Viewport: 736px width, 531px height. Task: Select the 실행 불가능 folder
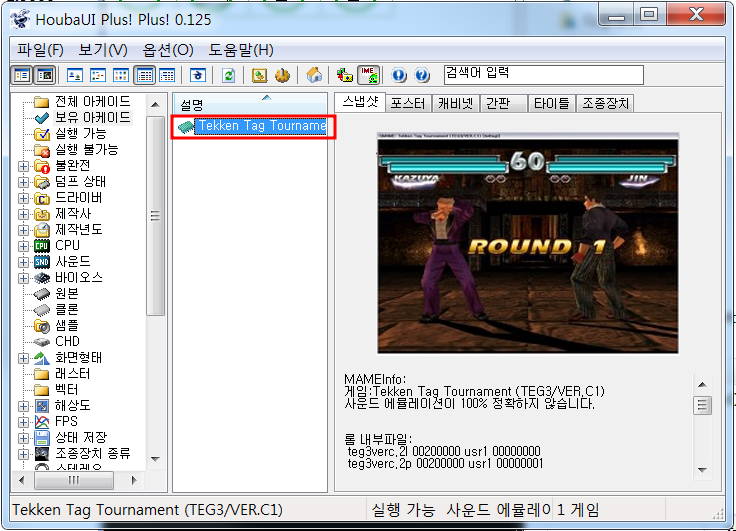point(87,149)
